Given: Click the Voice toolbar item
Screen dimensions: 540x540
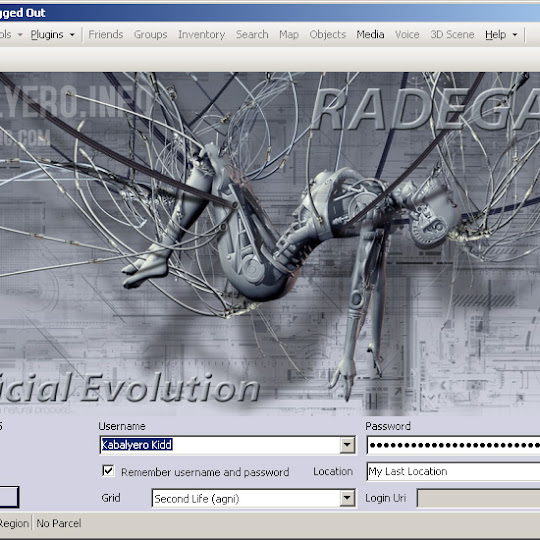Looking at the screenshot, I should (407, 34).
